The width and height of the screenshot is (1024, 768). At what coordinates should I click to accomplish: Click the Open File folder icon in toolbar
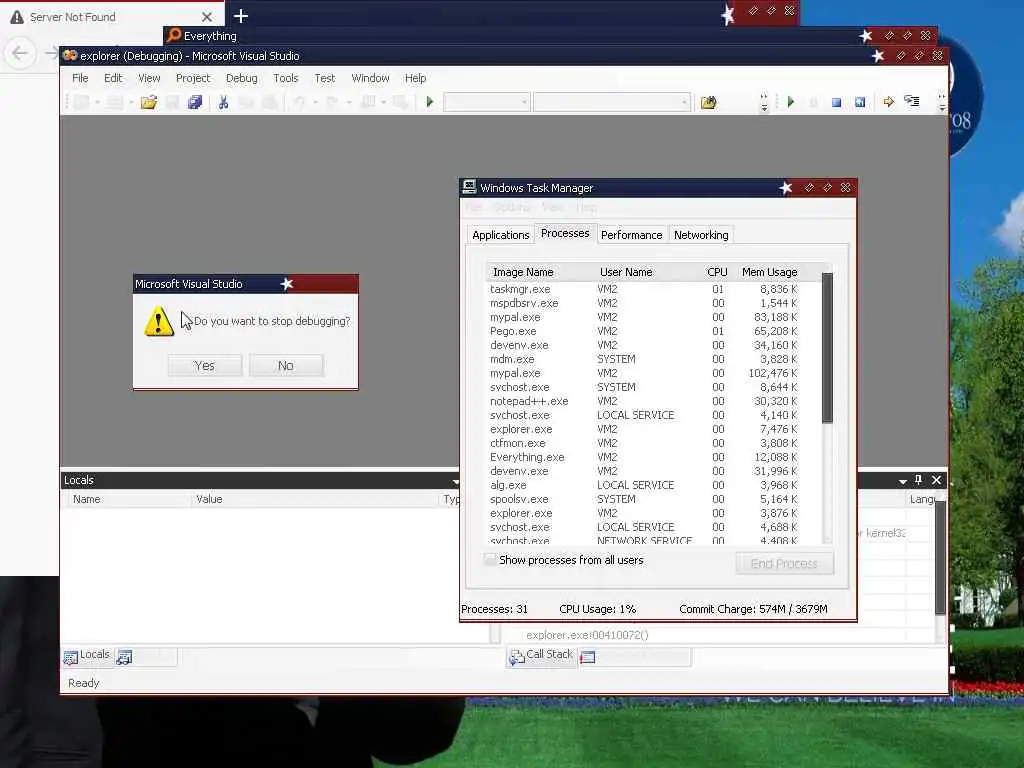(x=149, y=102)
